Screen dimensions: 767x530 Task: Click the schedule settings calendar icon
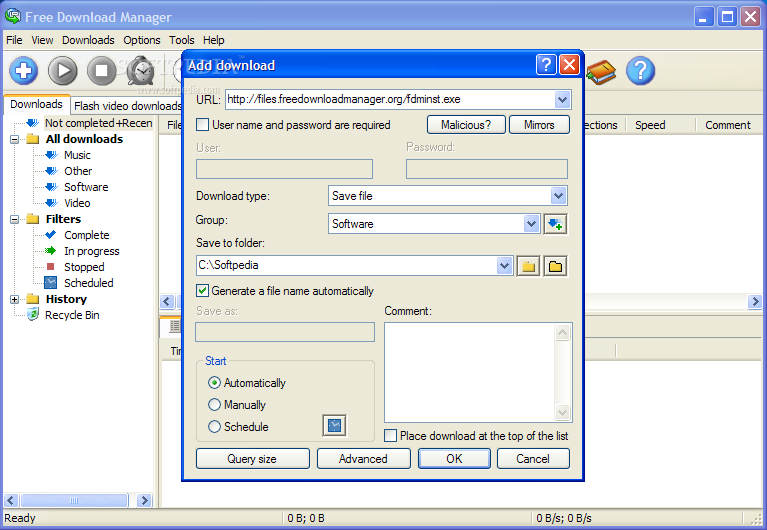click(x=335, y=425)
